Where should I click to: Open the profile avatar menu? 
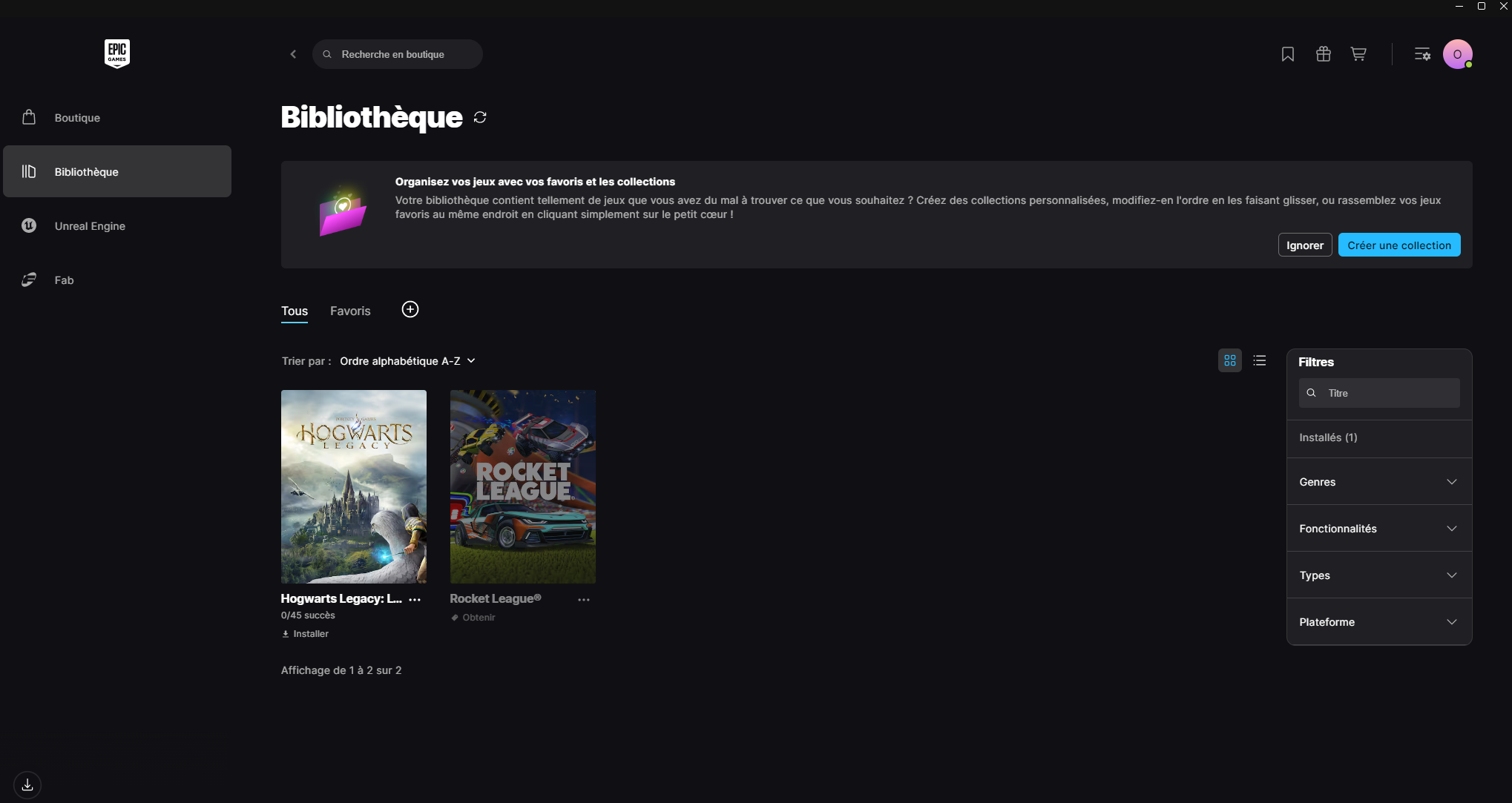(1457, 54)
